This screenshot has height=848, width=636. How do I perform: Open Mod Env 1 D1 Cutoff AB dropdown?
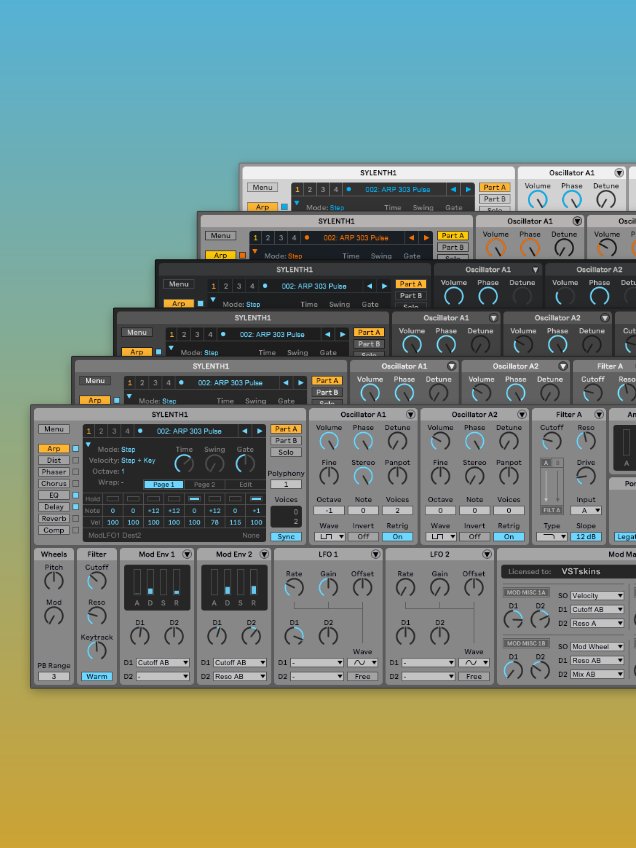pyautogui.click(x=163, y=662)
